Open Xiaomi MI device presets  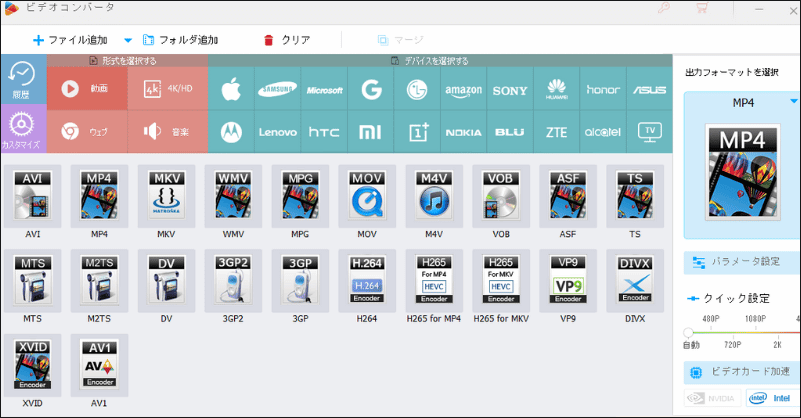pyautogui.click(x=371, y=132)
